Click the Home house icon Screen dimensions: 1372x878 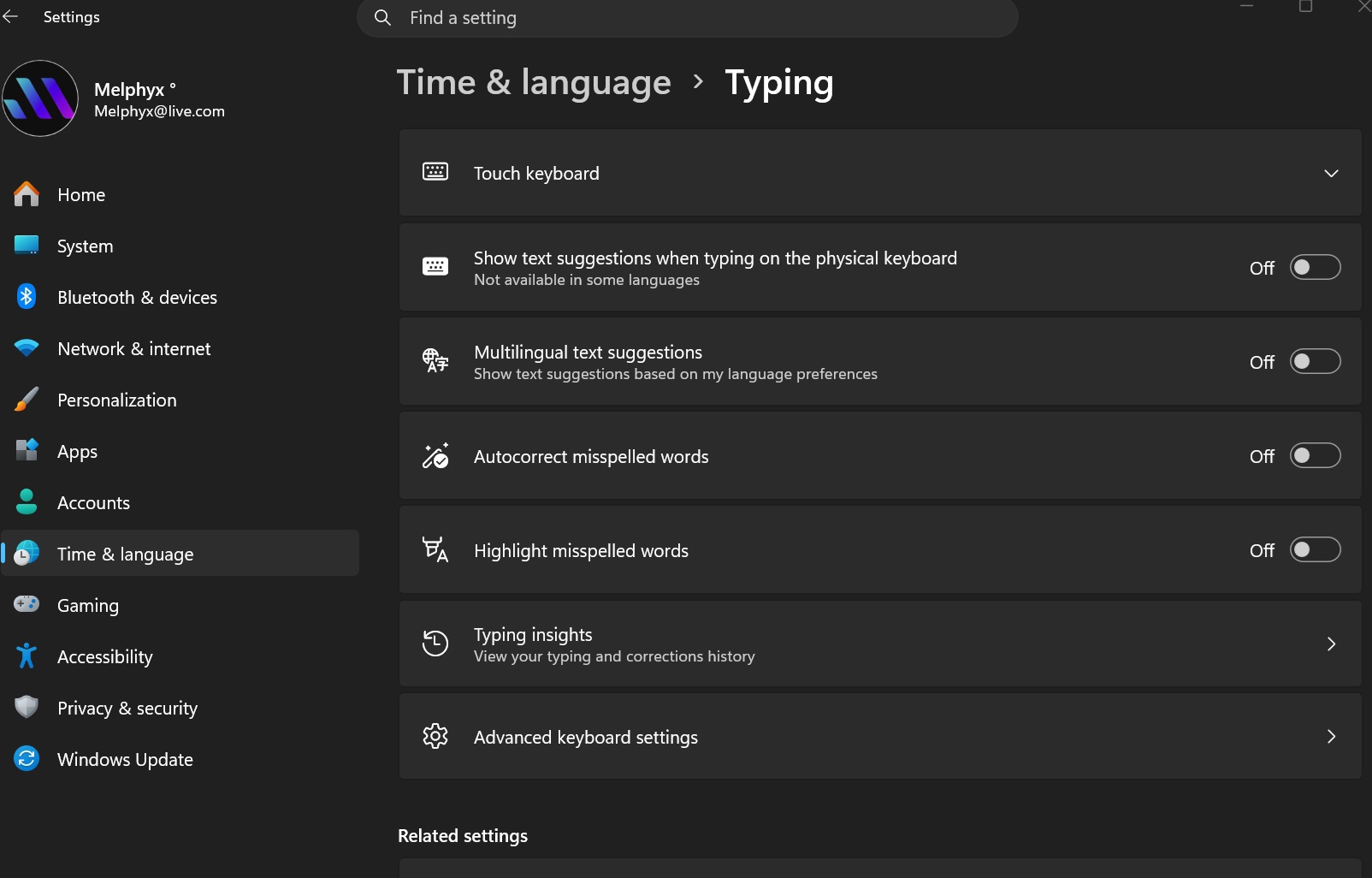tap(27, 194)
